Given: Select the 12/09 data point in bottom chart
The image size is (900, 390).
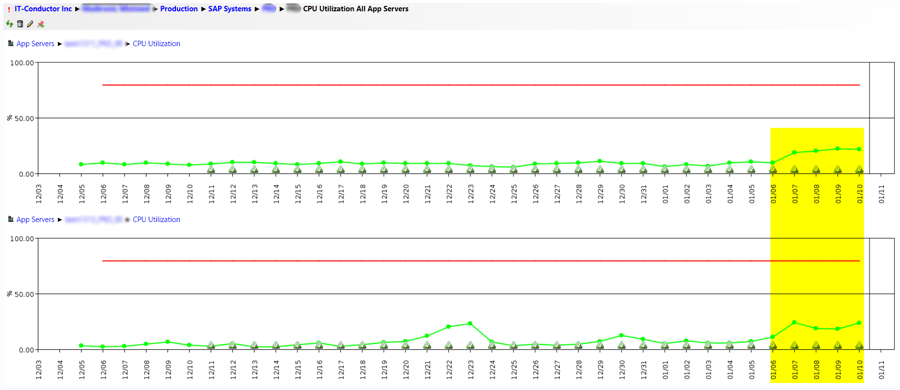Looking at the screenshot, I should pyautogui.click(x=167, y=342).
